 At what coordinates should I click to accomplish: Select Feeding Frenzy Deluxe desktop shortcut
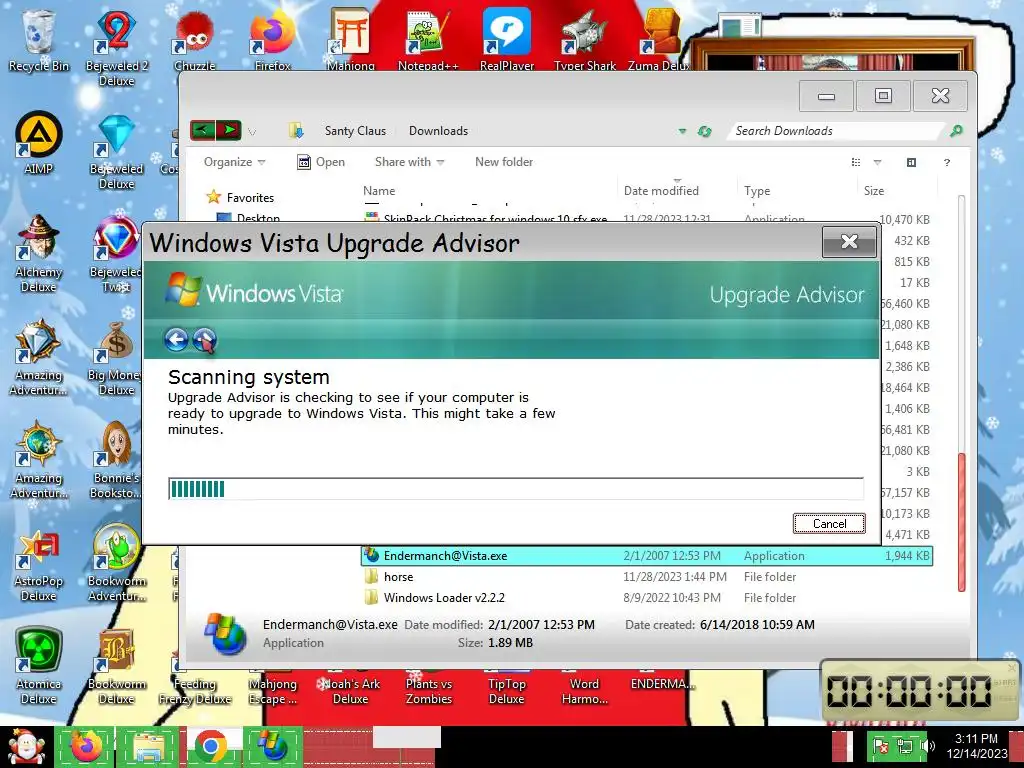pos(195,688)
